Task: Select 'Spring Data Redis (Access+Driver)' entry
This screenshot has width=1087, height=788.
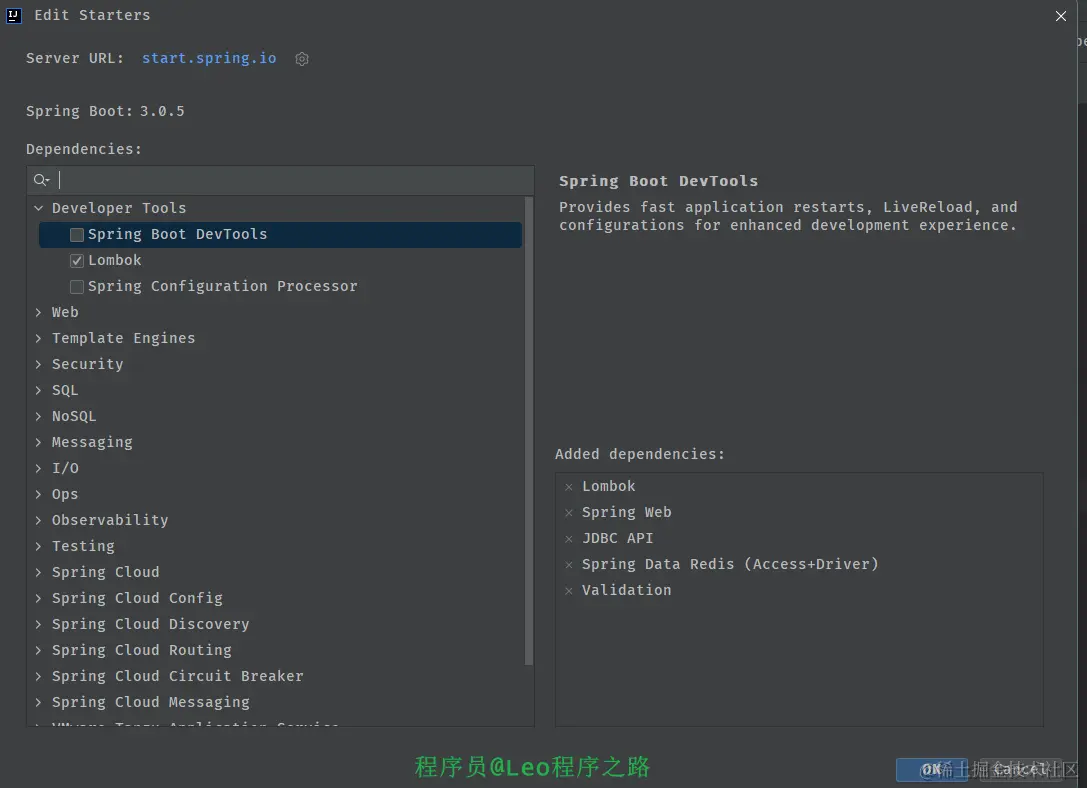Action: [730, 564]
